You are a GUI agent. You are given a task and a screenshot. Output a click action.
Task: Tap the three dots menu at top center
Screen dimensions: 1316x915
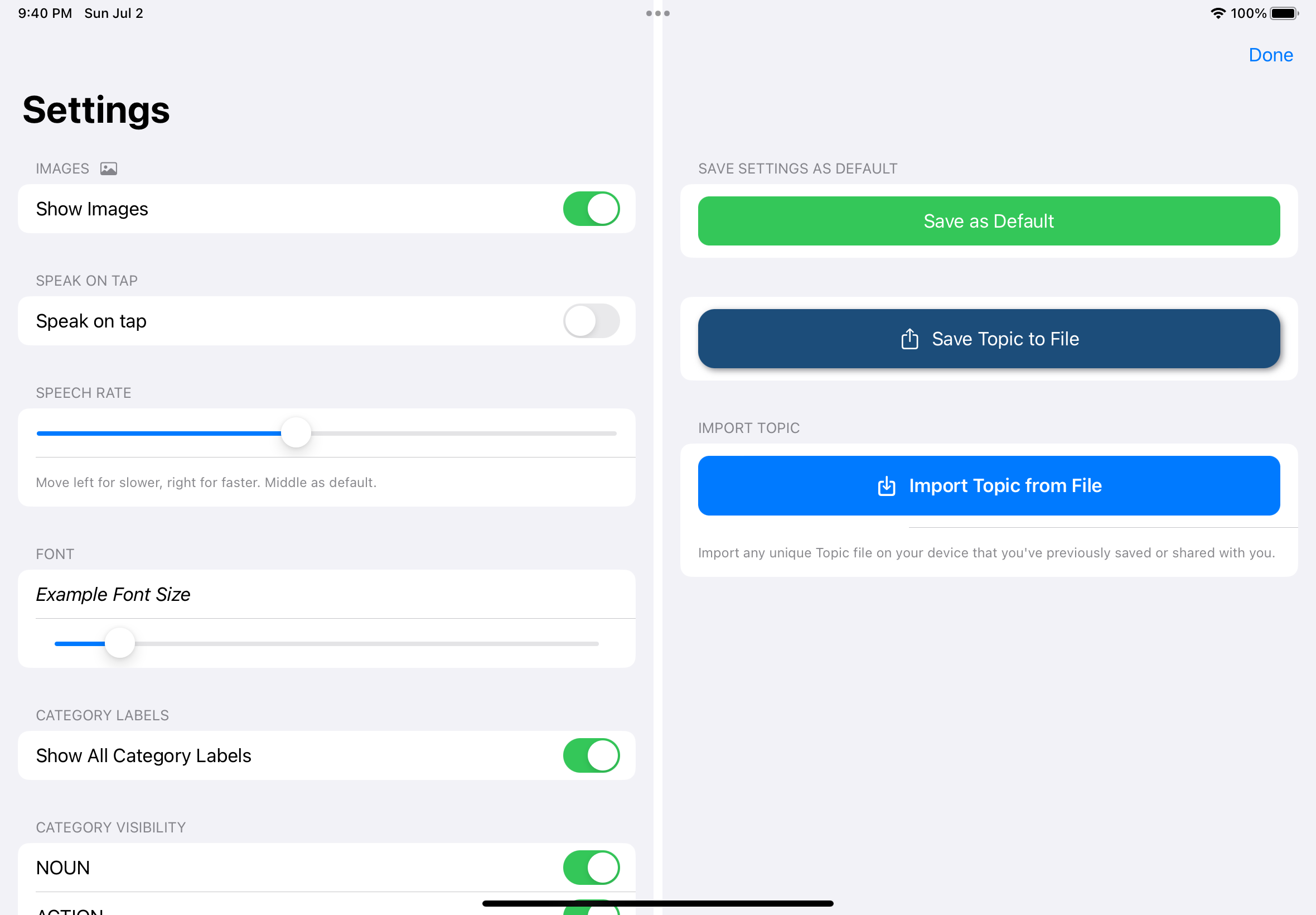coord(657,13)
